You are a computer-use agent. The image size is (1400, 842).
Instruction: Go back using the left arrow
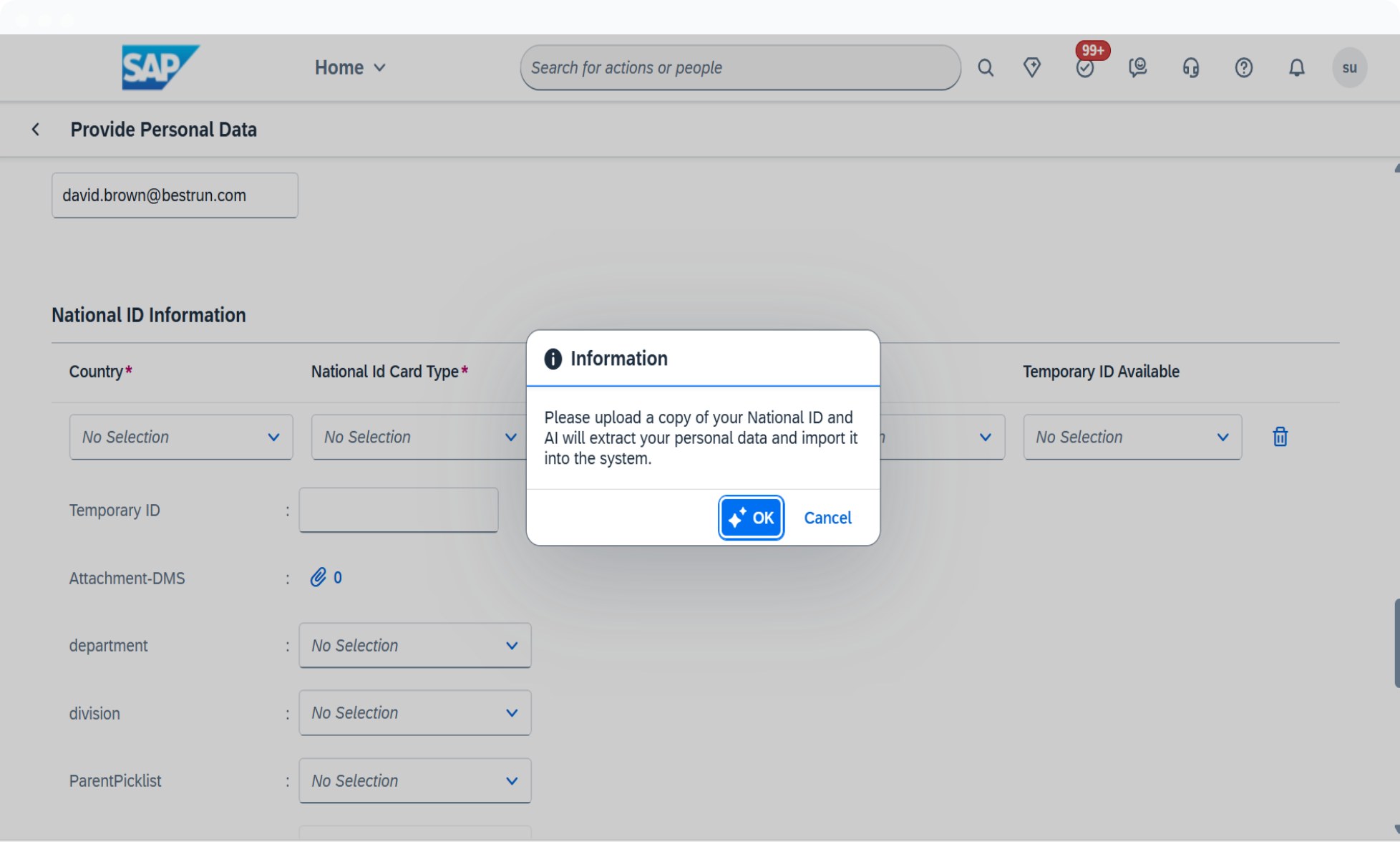[36, 130]
